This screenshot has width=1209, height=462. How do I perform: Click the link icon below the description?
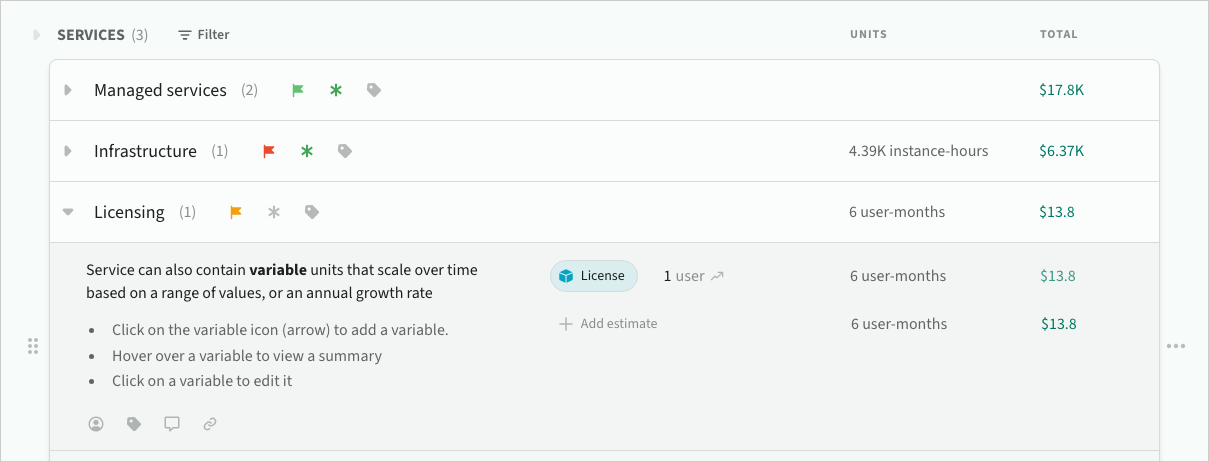210,424
